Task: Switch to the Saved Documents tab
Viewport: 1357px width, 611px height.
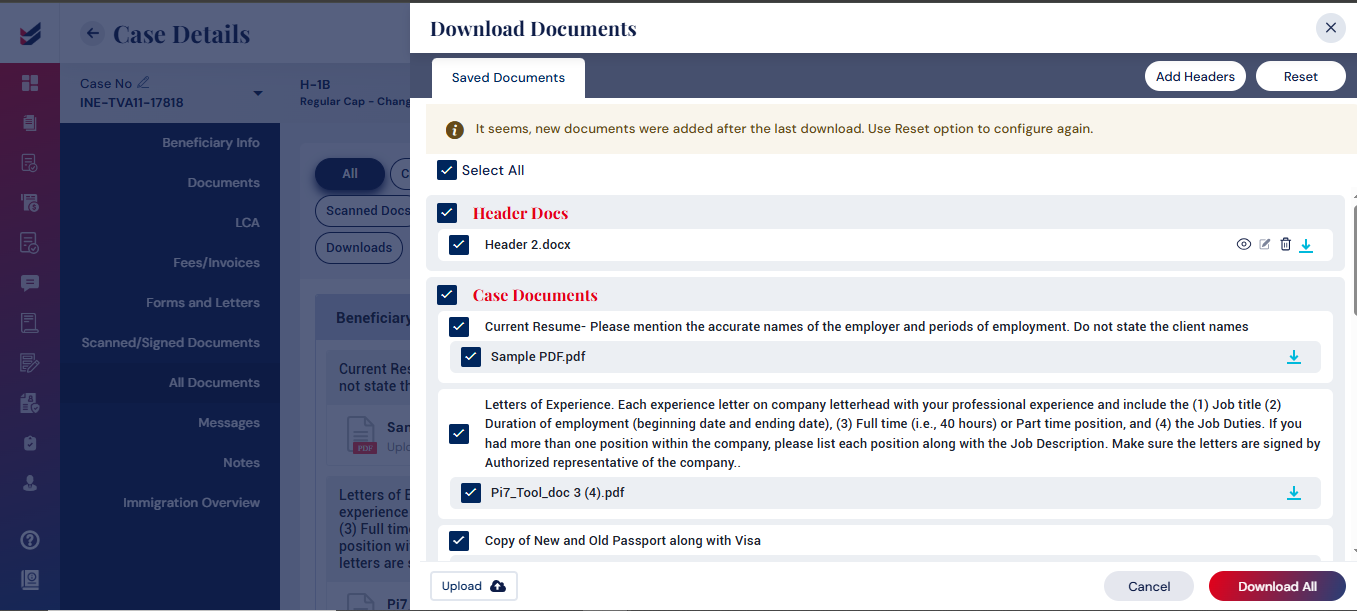Action: pos(508,78)
